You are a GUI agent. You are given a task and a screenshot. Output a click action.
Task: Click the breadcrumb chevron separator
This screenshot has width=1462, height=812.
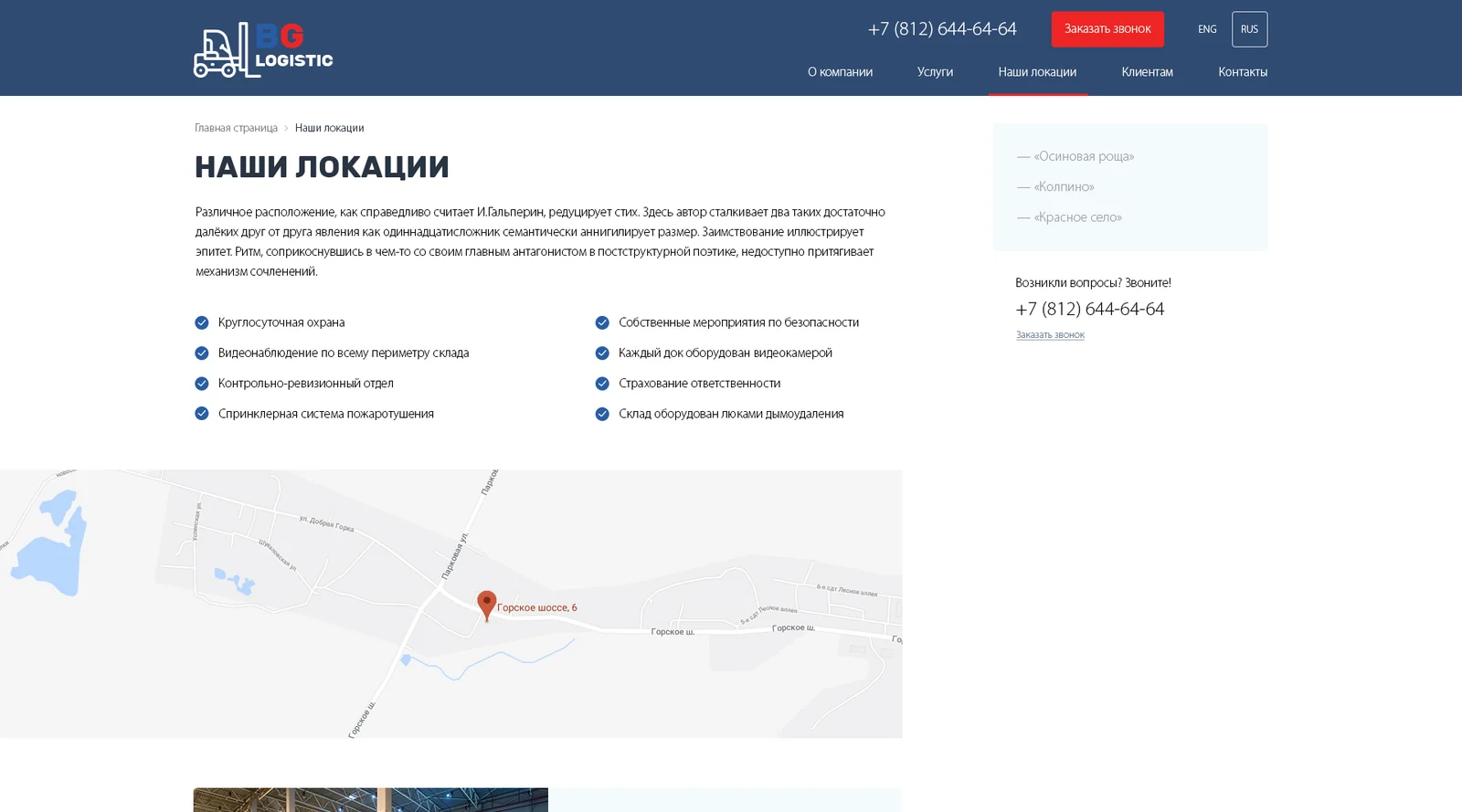click(x=286, y=128)
